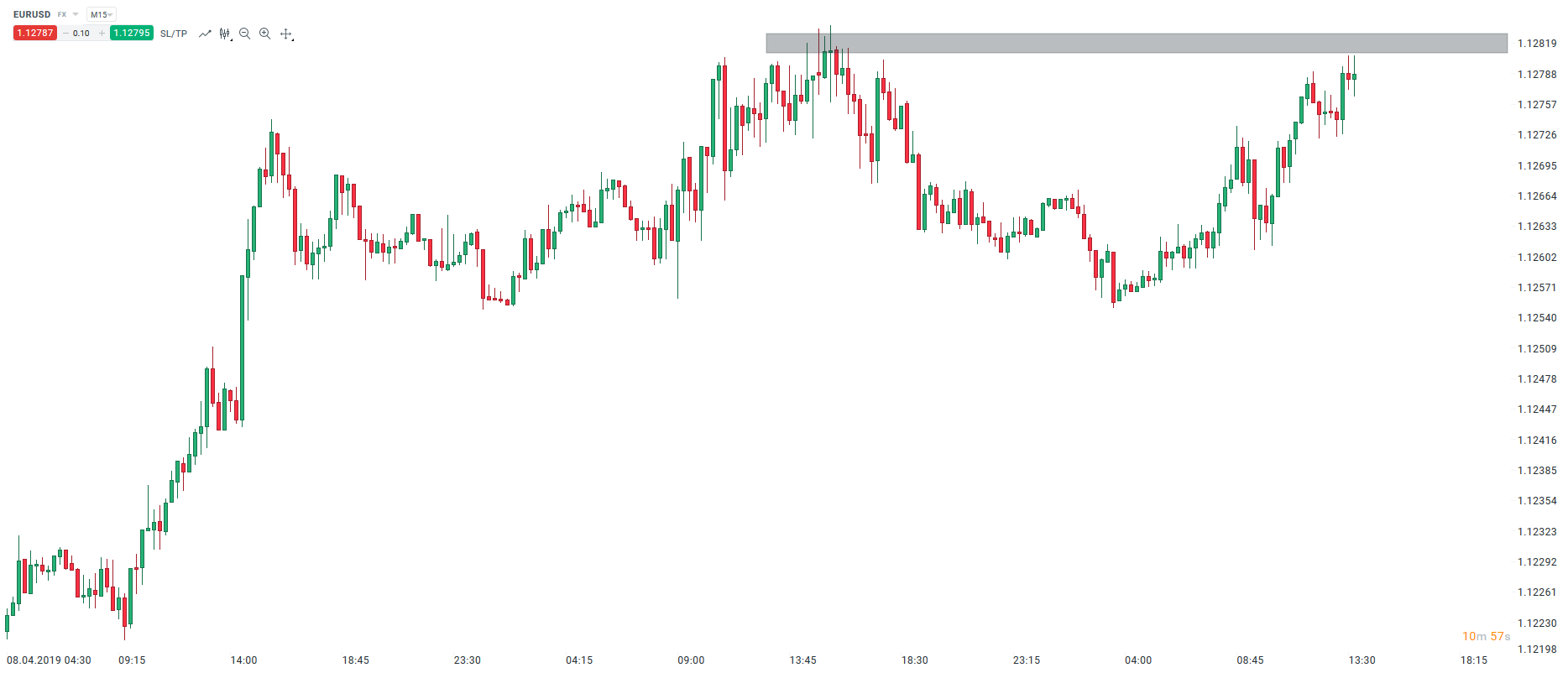Click the candle countdown timer
The height and width of the screenshot is (673, 1568).
1486,636
